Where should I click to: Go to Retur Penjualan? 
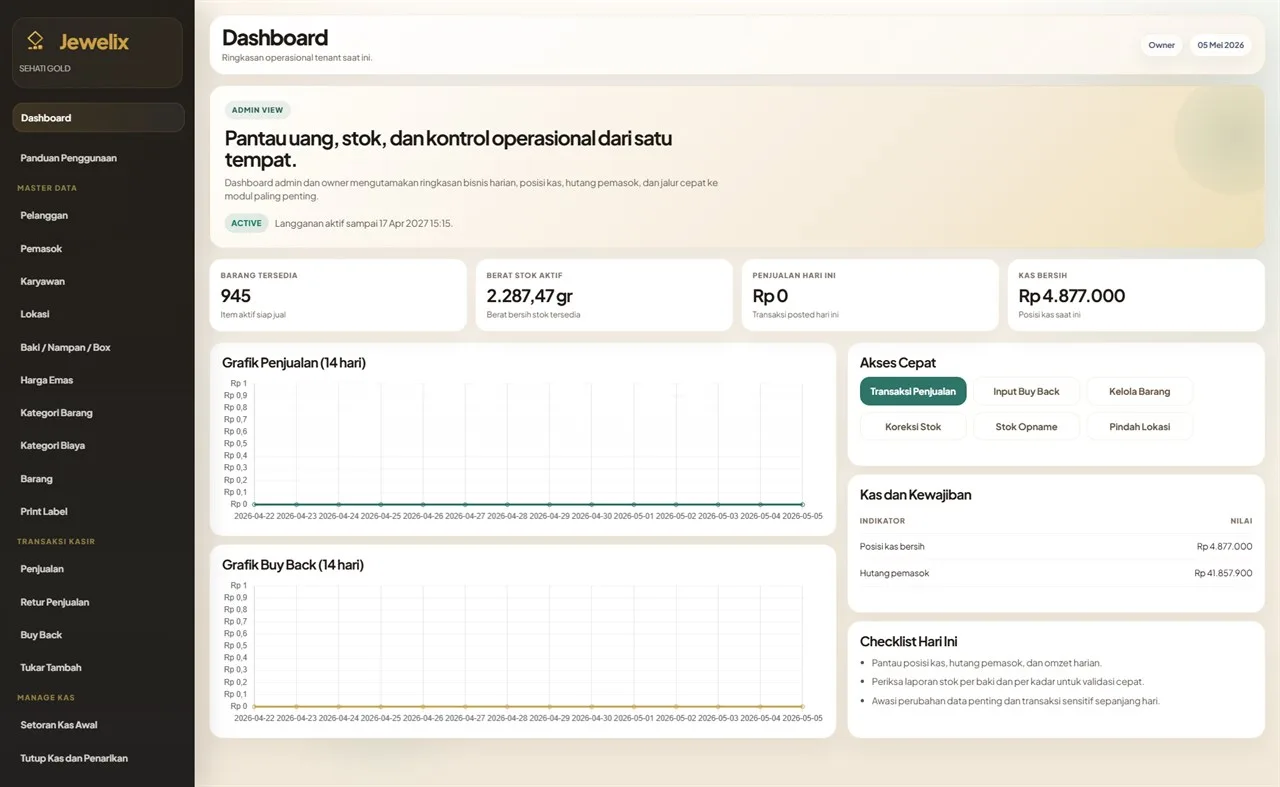pyautogui.click(x=98, y=602)
